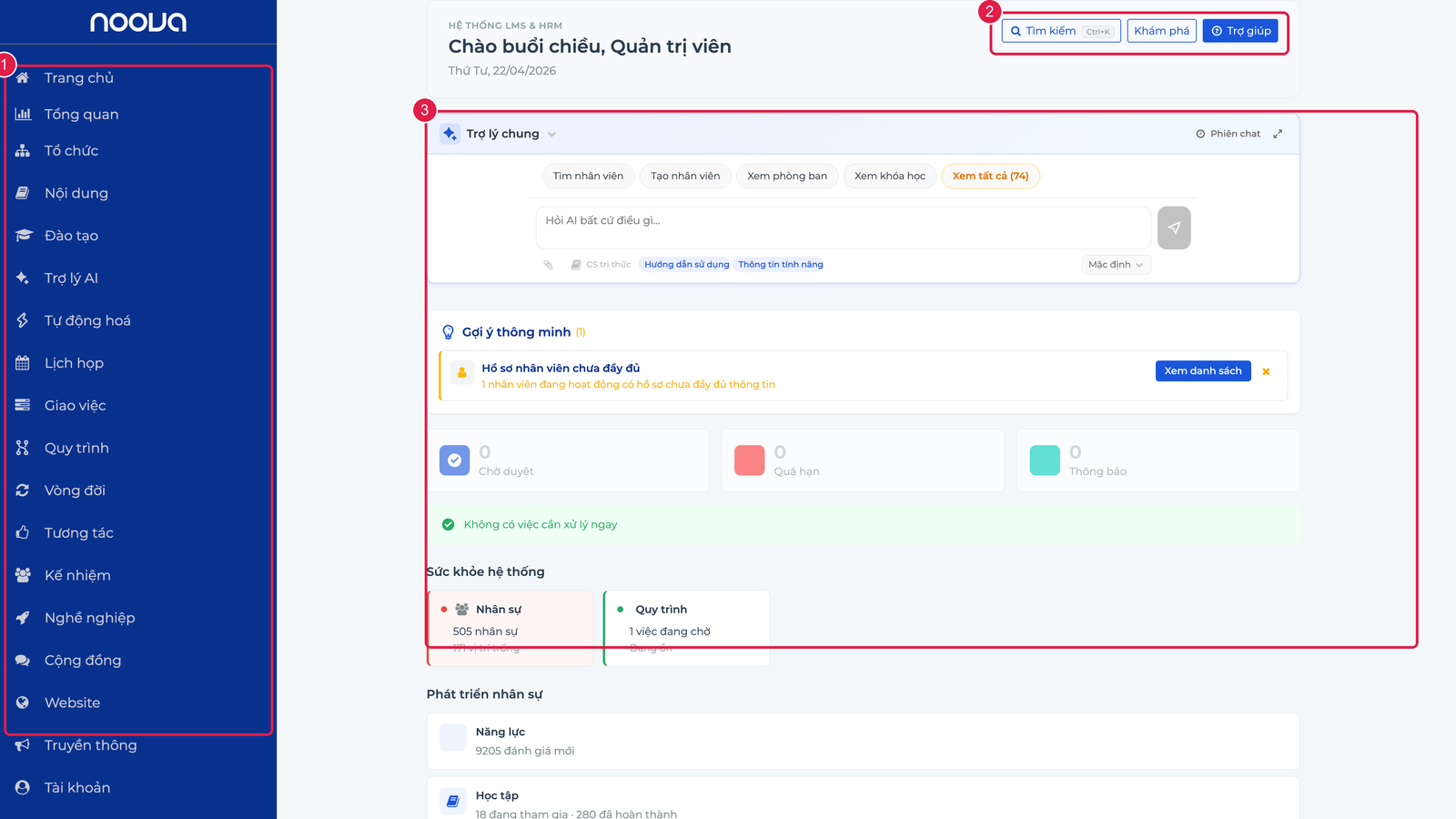Click the Giao việc tasks icon

(23, 405)
